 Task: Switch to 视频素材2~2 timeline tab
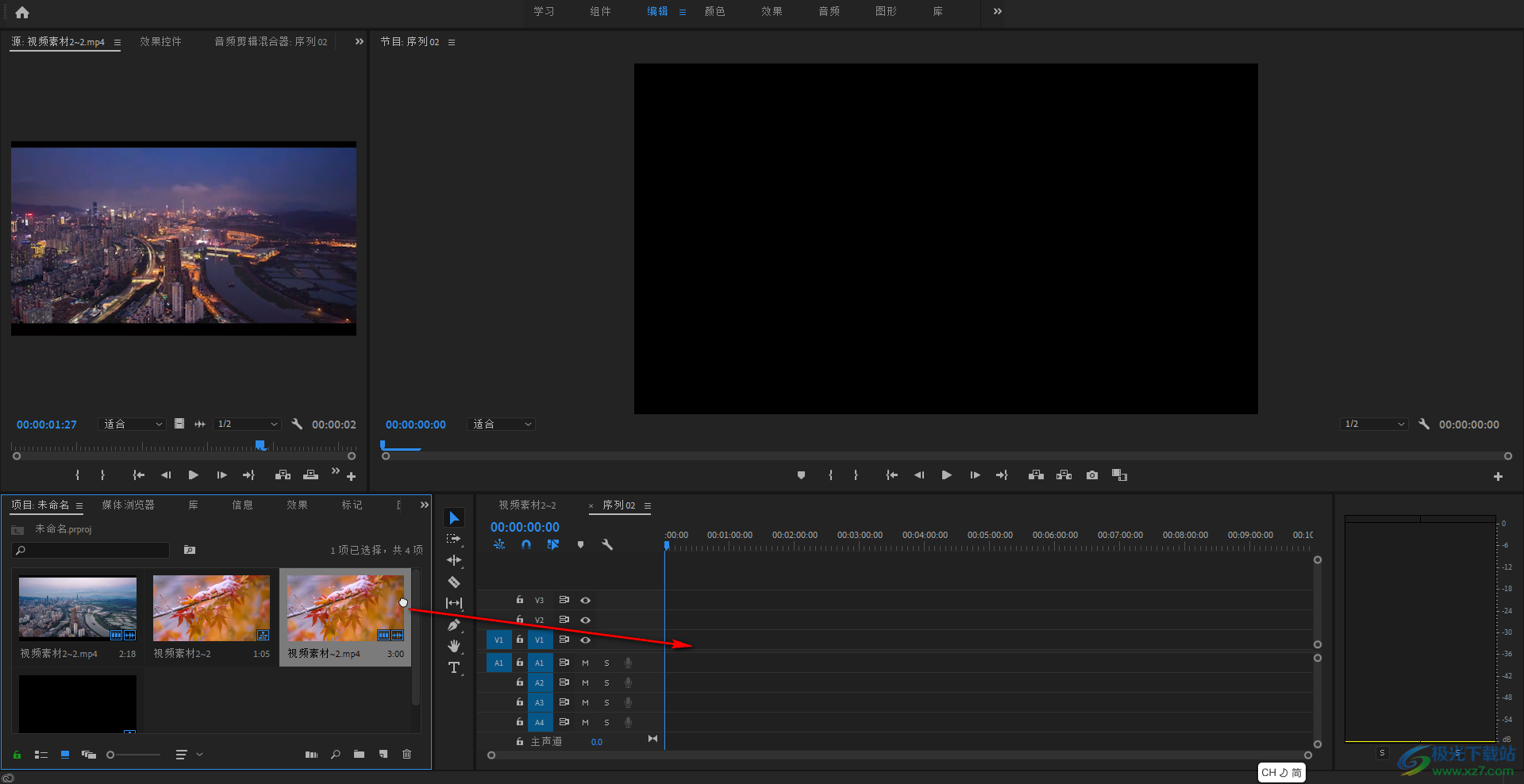click(x=527, y=505)
